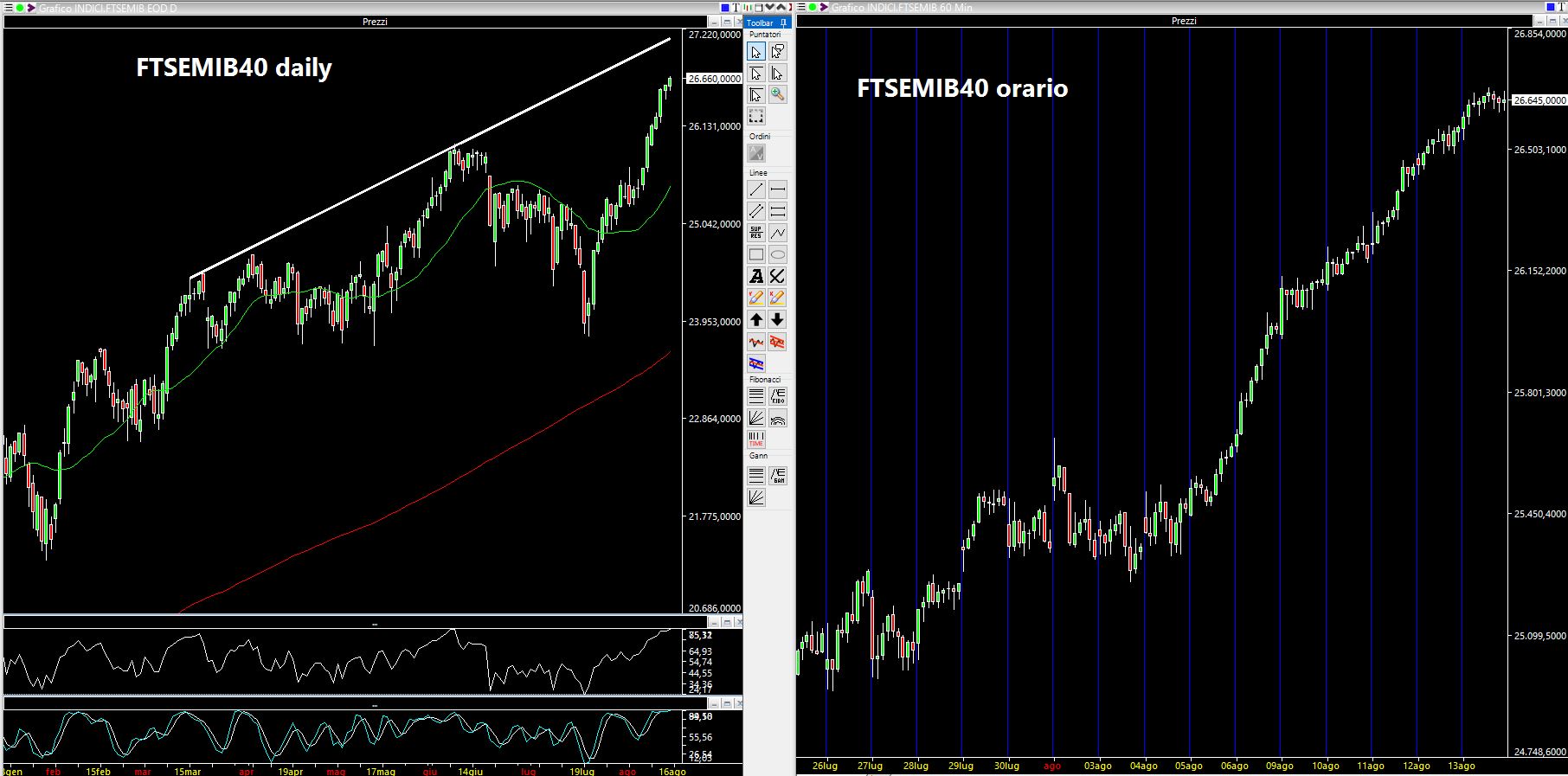1568x776 pixels.
Task: Minimize the upper oscillator pane
Action: (715, 622)
